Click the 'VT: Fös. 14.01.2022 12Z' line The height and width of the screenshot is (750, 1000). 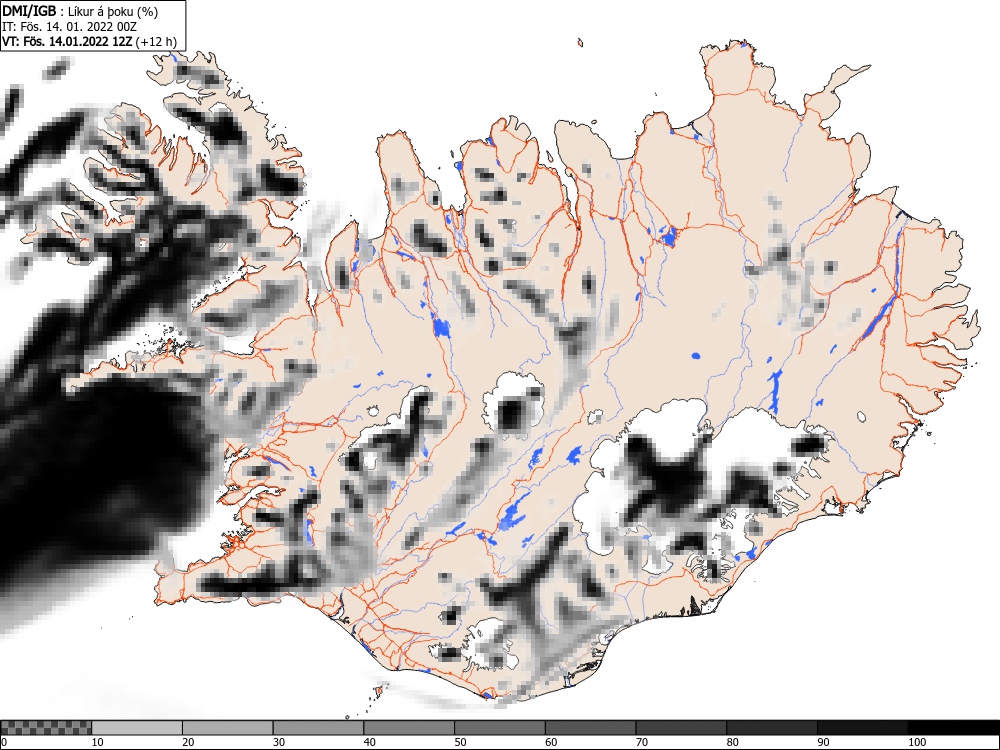click(x=67, y=41)
